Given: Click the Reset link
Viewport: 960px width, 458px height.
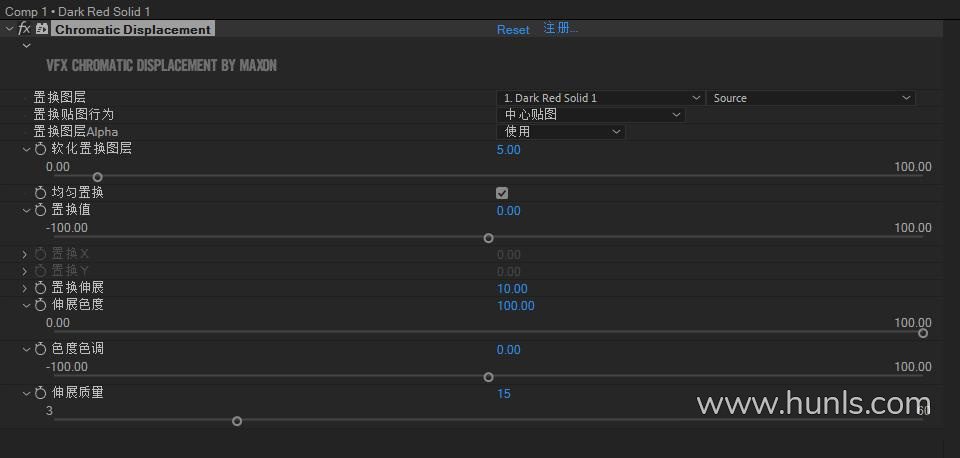Looking at the screenshot, I should coord(513,30).
